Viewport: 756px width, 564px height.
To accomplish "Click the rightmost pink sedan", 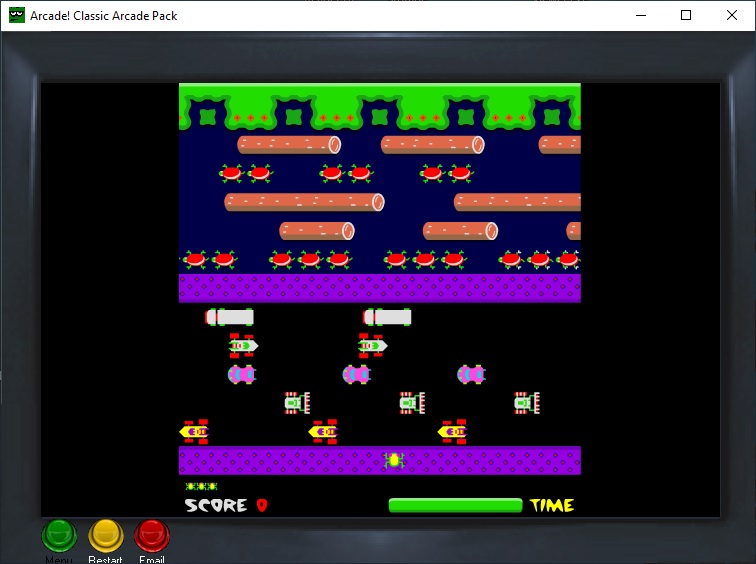I will point(471,374).
